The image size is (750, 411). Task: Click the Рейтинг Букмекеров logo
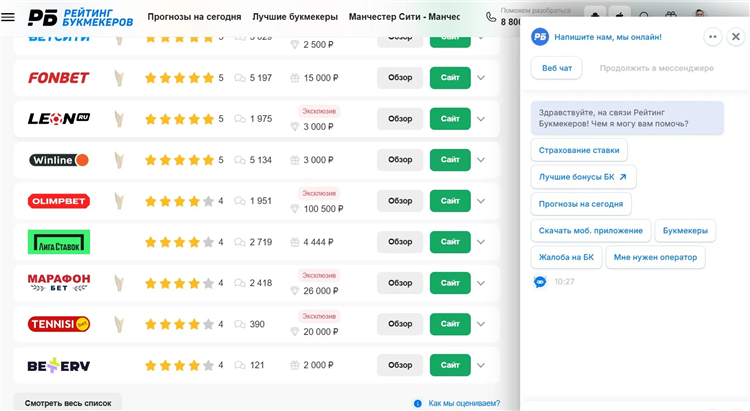click(x=80, y=17)
